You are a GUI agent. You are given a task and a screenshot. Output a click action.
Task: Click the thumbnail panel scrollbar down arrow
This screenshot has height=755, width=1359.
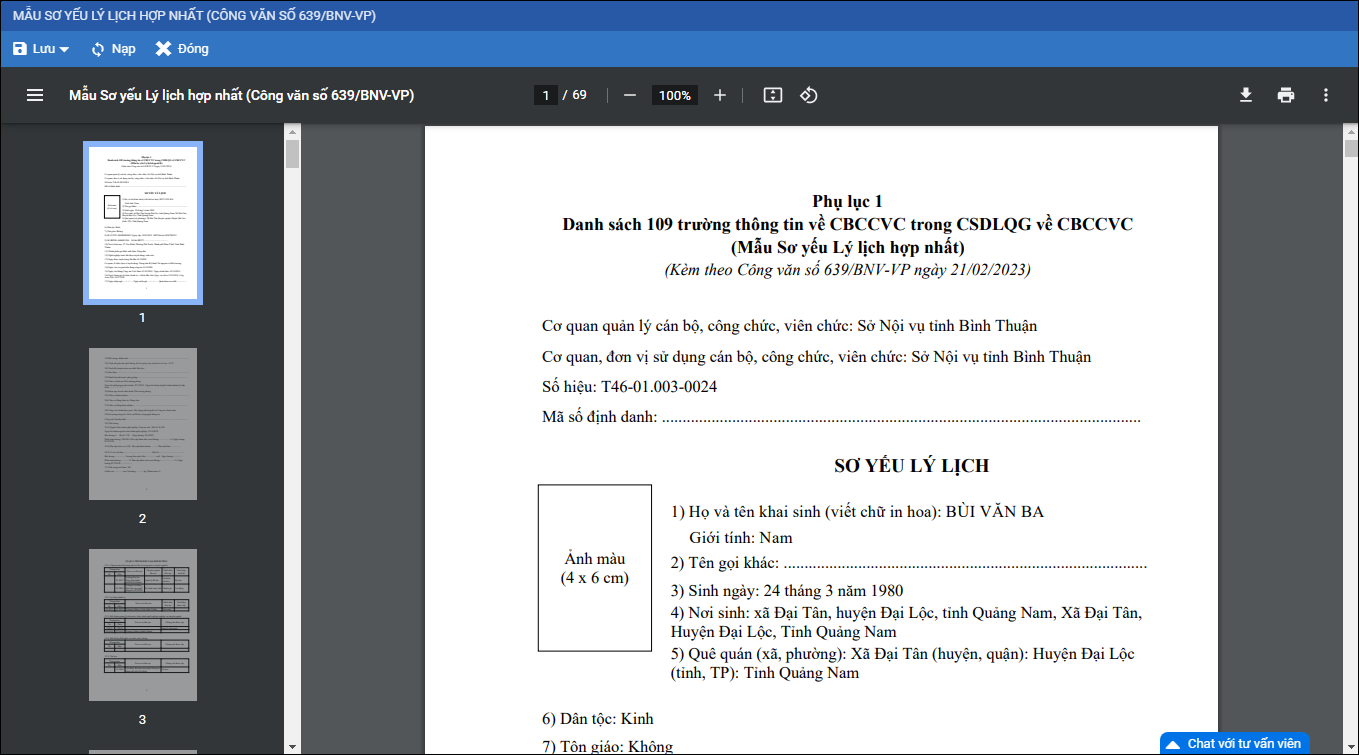(x=292, y=746)
